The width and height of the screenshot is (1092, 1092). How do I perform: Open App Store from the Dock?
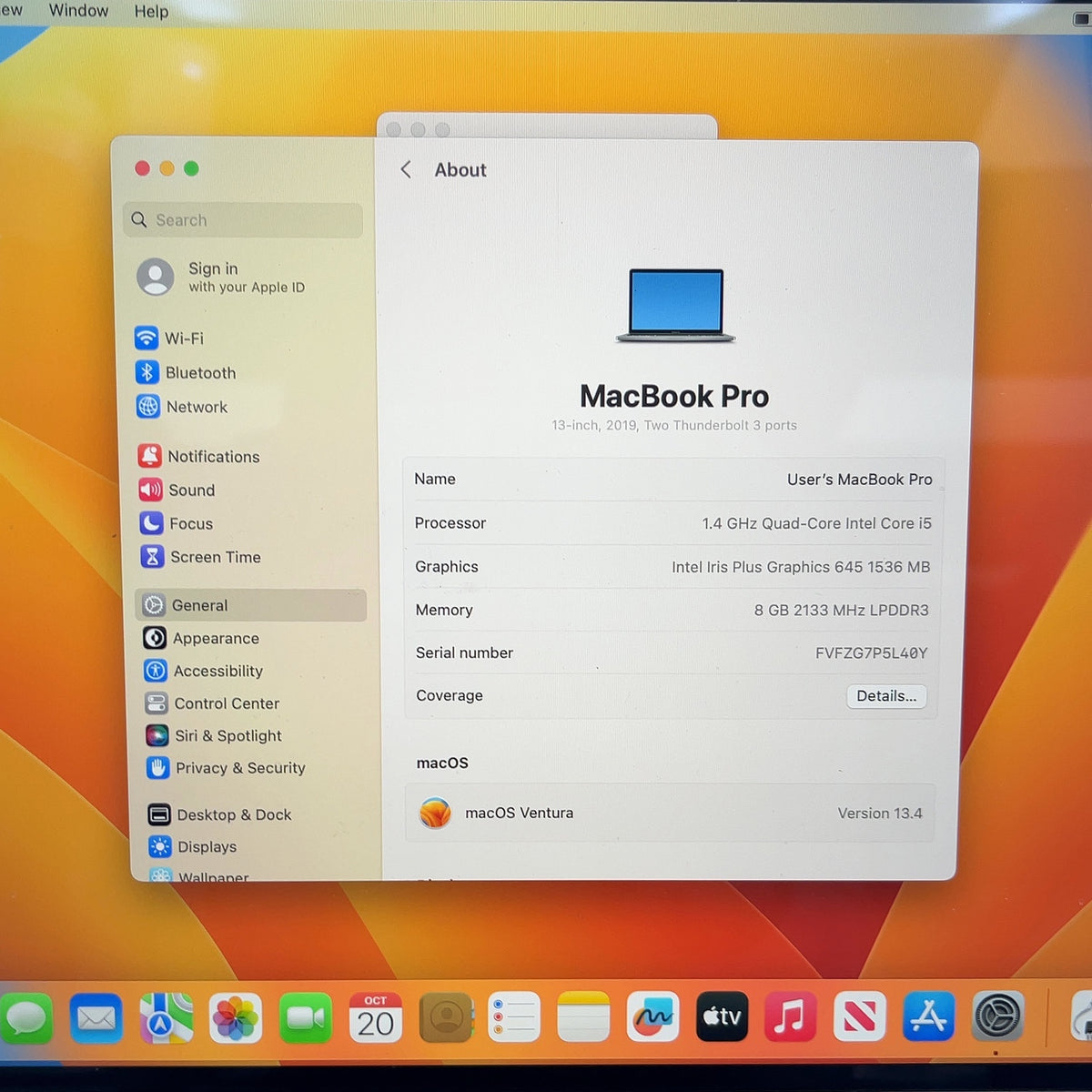928,1016
